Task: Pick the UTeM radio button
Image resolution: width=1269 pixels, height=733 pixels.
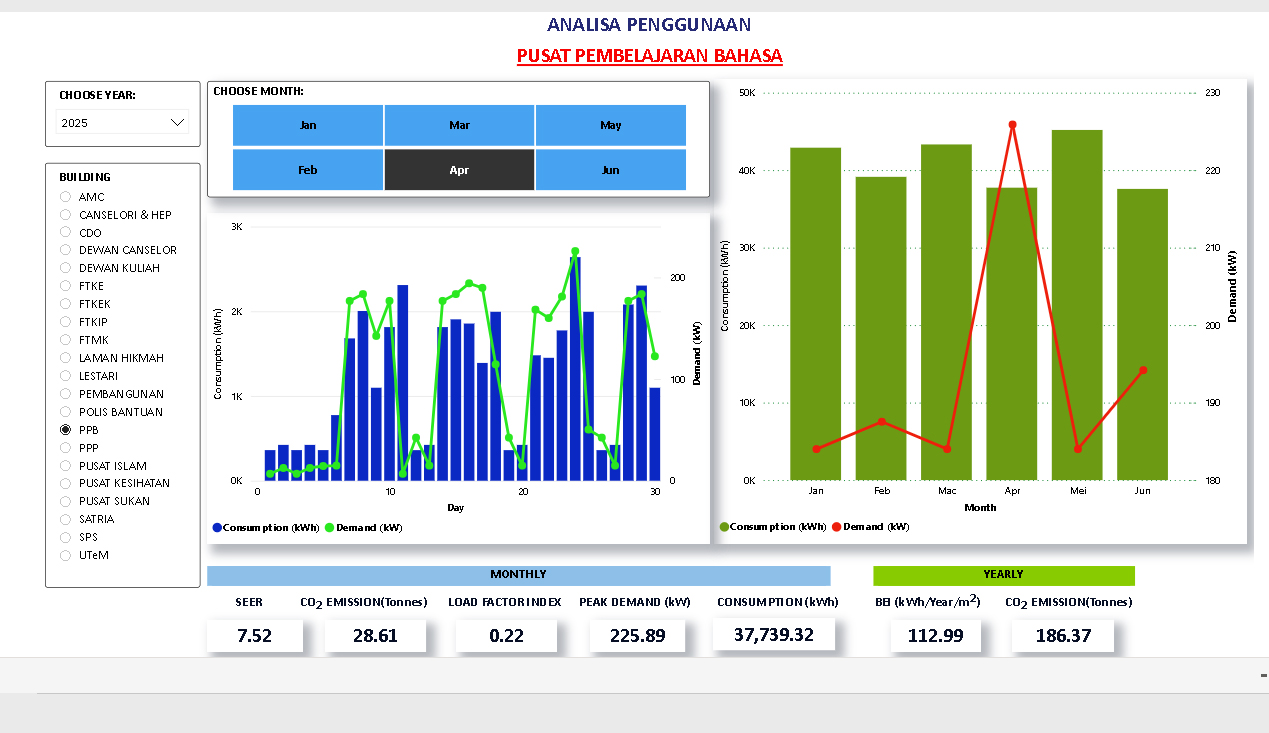Action: (x=66, y=555)
